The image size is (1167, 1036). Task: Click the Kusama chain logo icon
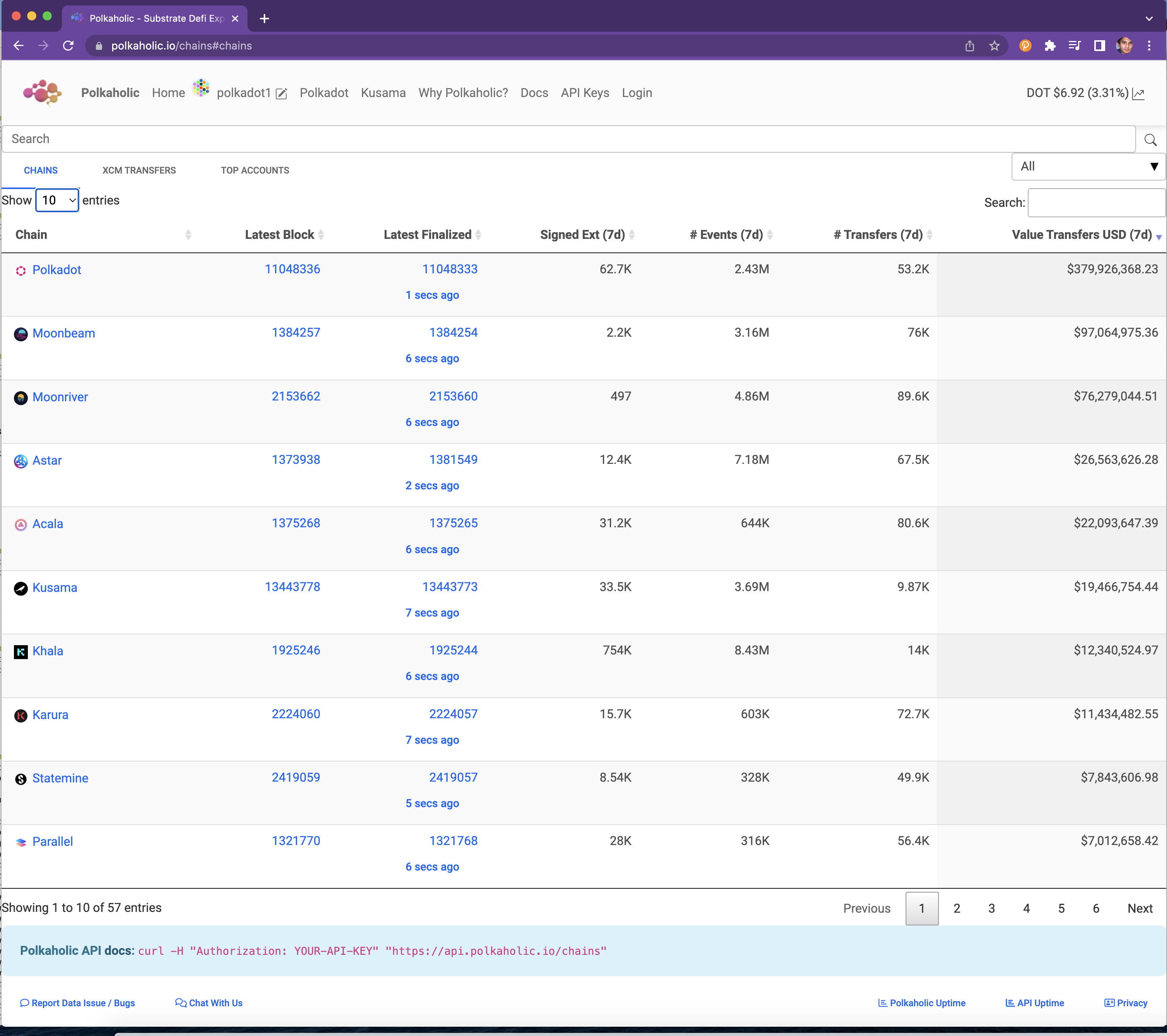20,588
